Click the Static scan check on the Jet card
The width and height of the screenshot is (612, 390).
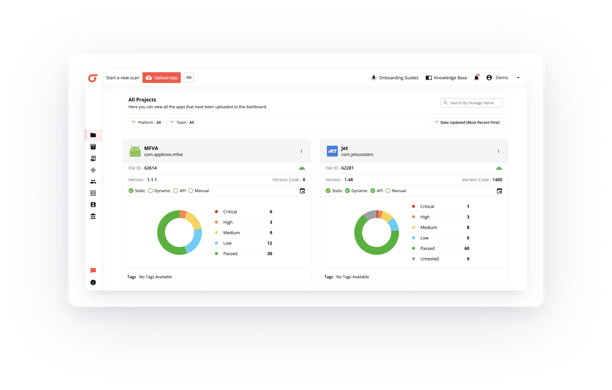click(x=328, y=191)
